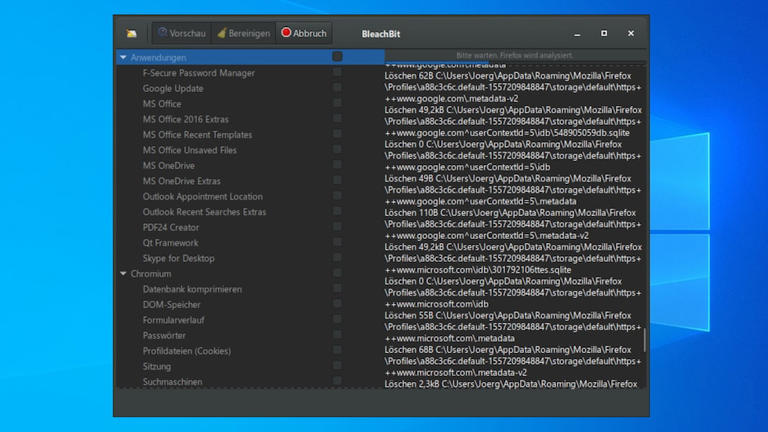768x432 pixels.
Task: Select the Sitzung entry
Action: pyautogui.click(x=157, y=366)
